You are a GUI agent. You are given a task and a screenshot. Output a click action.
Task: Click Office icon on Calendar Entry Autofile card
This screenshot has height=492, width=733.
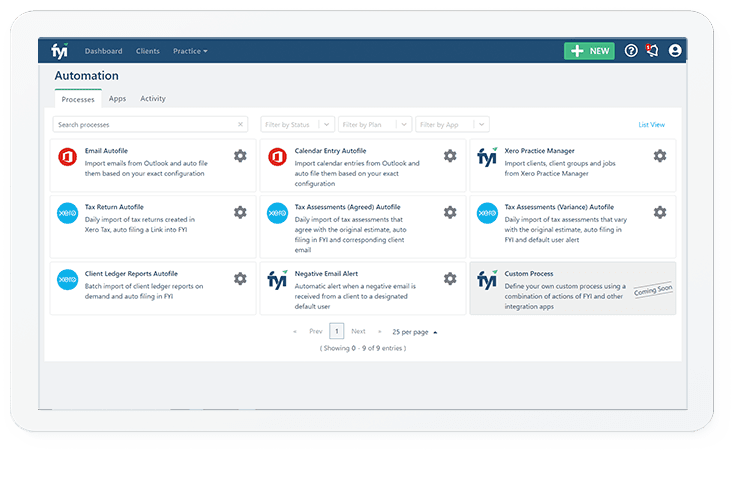277,157
